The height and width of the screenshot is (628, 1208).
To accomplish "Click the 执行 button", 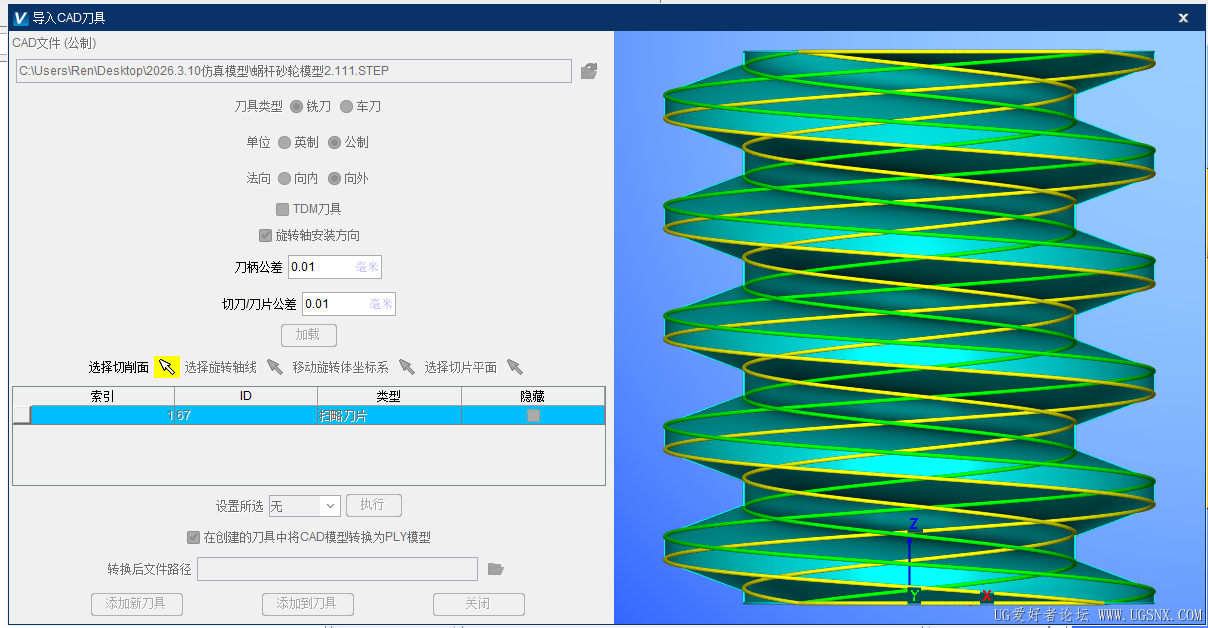I will point(373,505).
